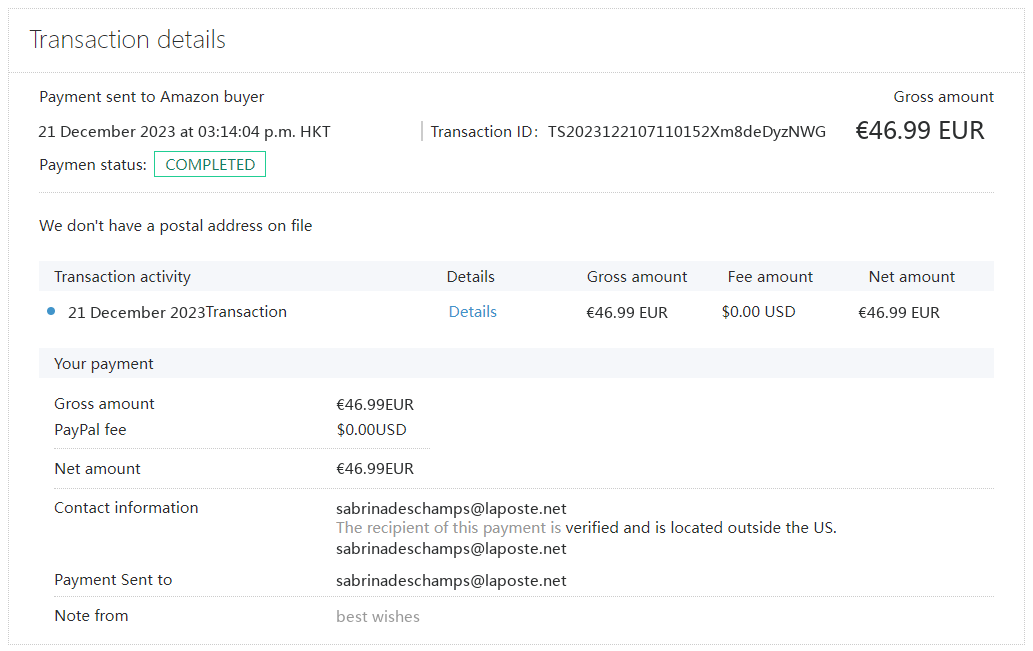Click the email in the Payment Sent to row

(451, 580)
